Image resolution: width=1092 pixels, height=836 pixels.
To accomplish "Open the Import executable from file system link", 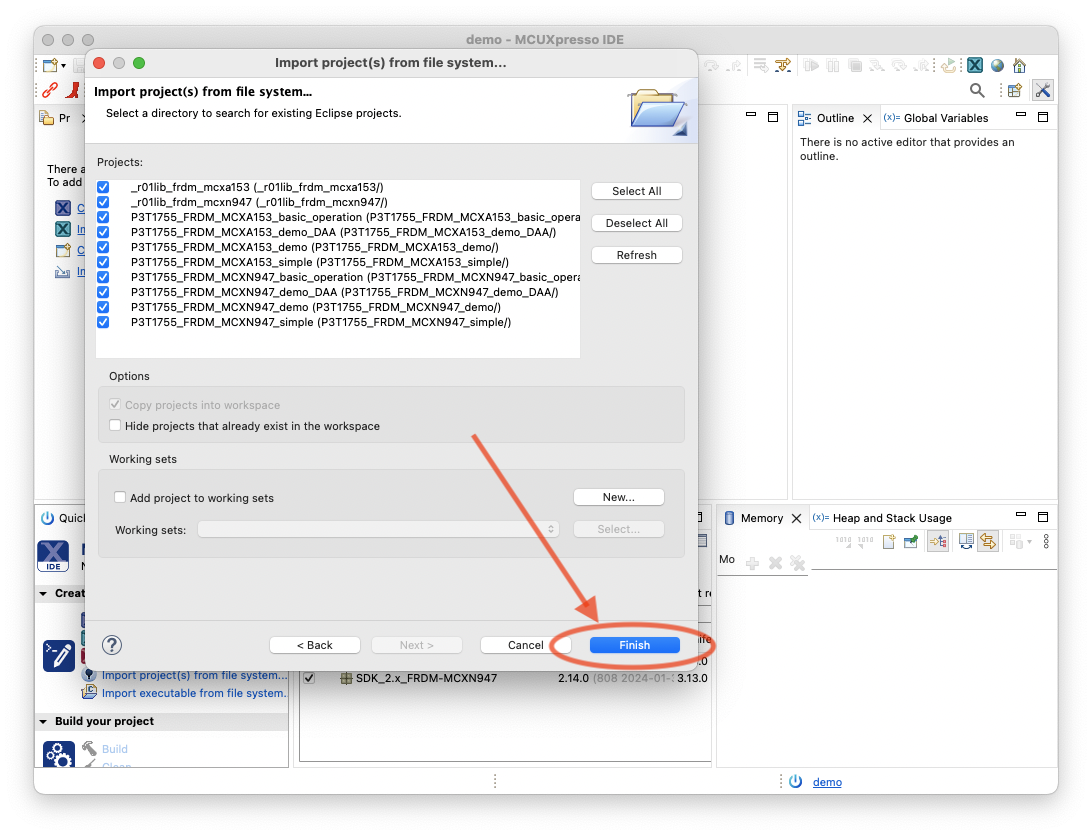I will coord(194,693).
